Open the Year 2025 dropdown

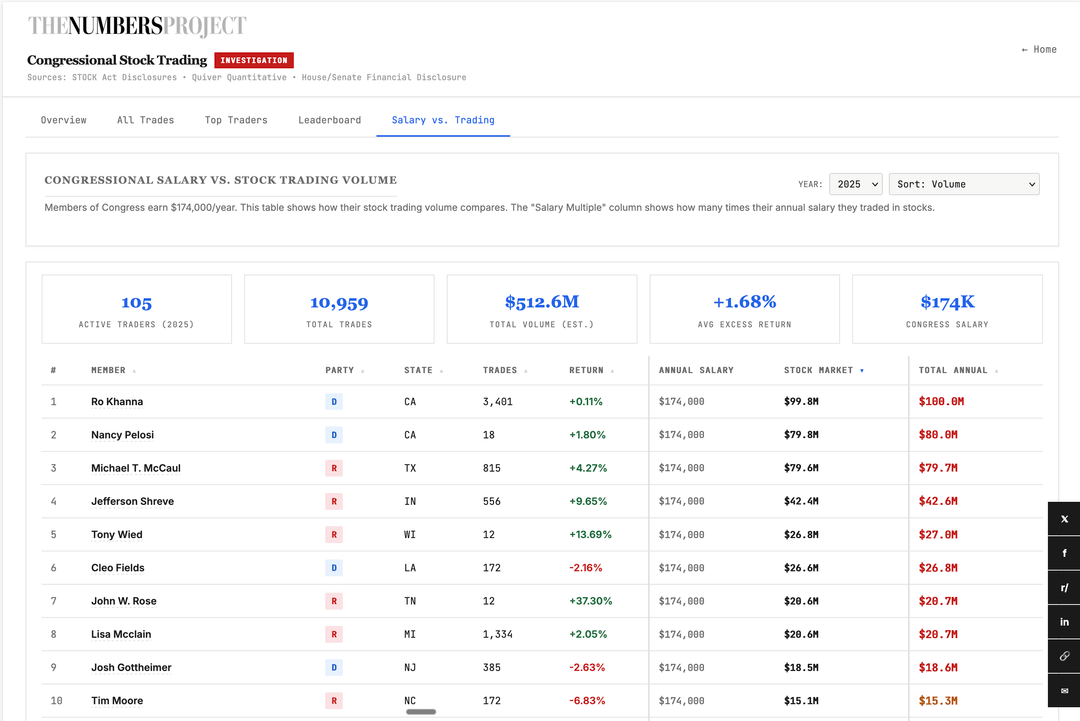click(855, 184)
